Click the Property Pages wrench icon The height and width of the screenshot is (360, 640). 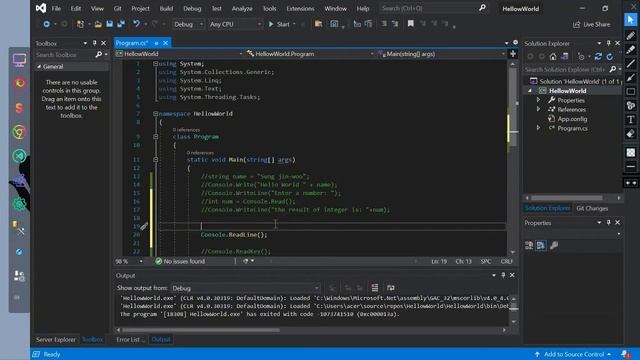[554, 245]
